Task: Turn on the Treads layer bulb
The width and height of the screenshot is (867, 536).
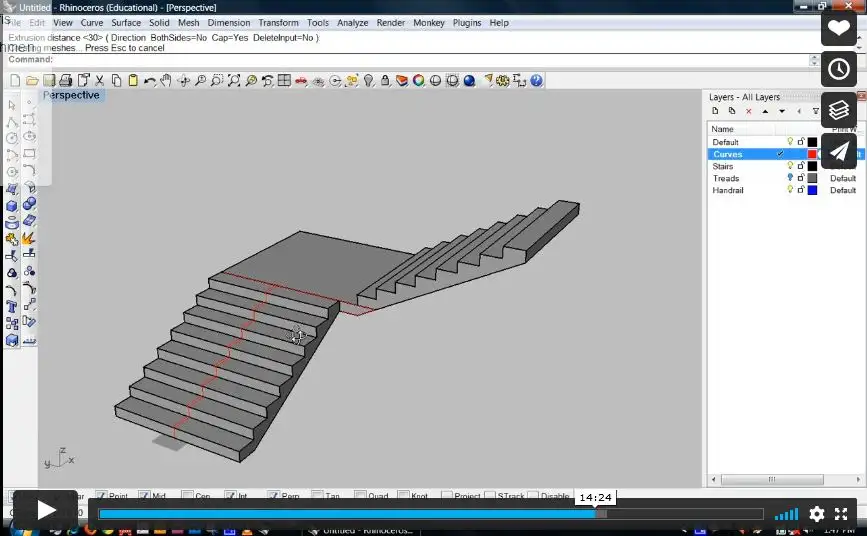Action: click(790, 178)
